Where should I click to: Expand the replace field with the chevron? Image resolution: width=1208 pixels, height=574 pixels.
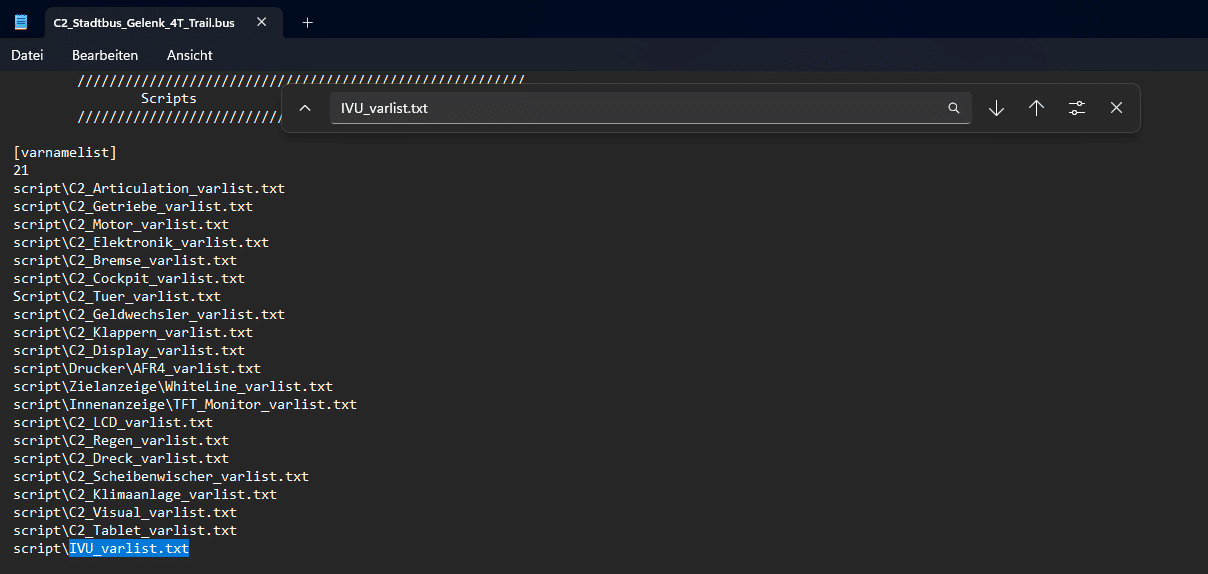coord(305,108)
